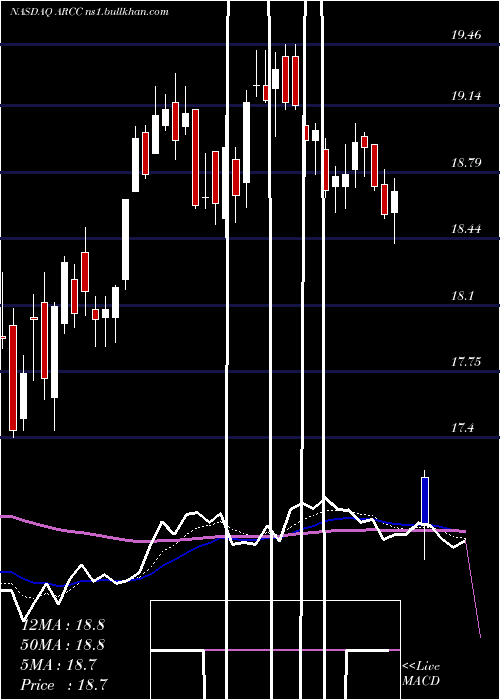
Task: Click the 5MA : 18.7 readout
Action: pos(58,665)
